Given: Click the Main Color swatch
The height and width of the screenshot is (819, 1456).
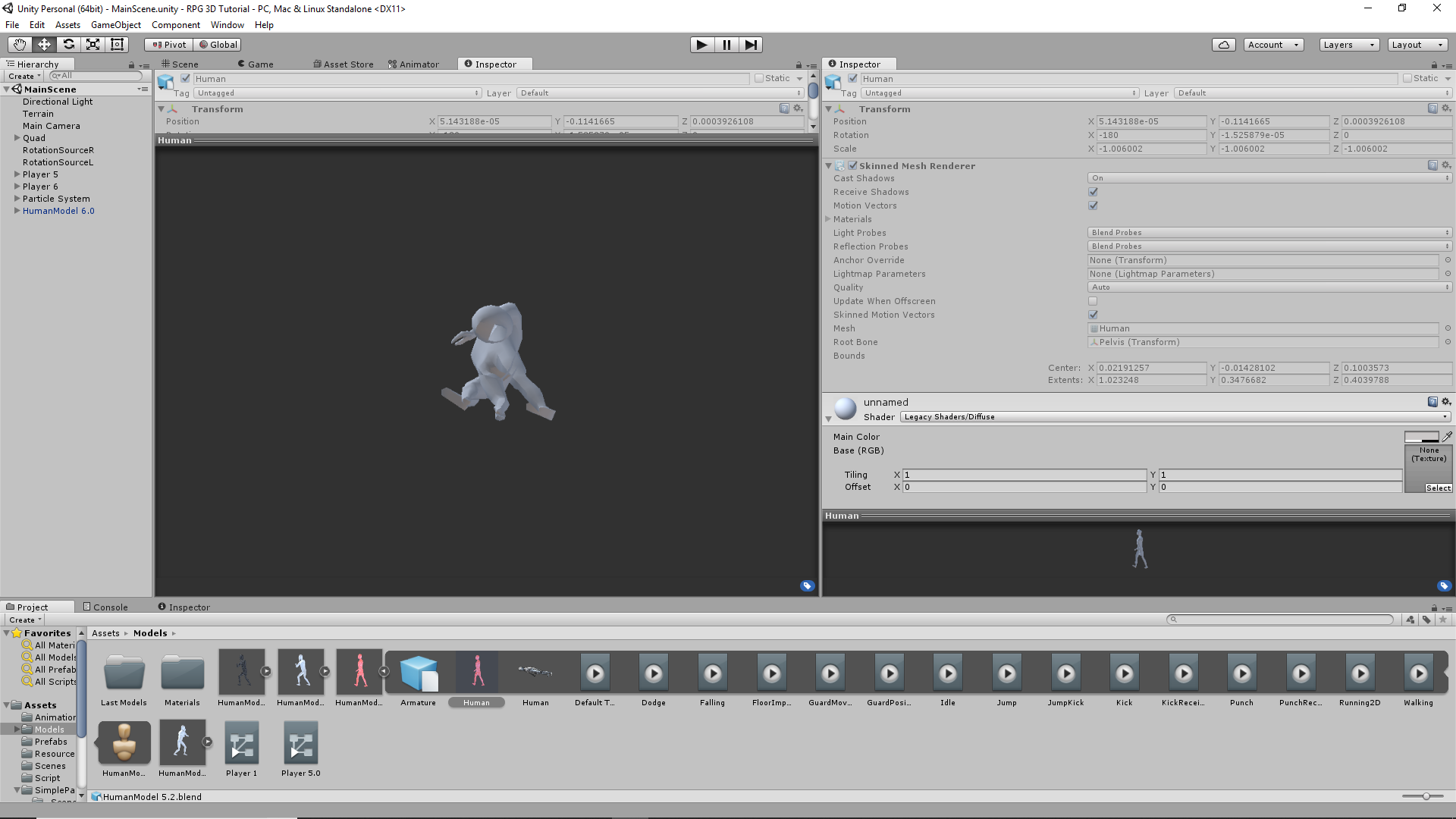Looking at the screenshot, I should (1421, 437).
